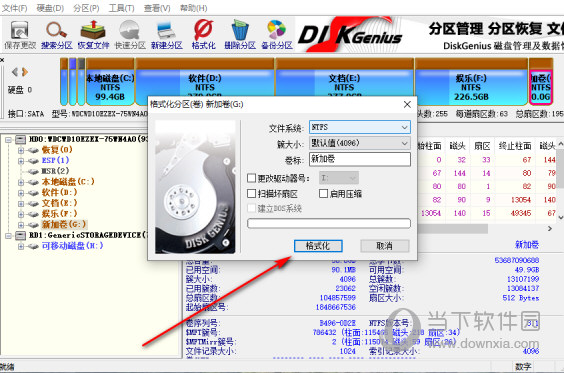564x373 pixels.
Task: Collapse the HD0 disk tree node
Action: pyautogui.click(x=8, y=140)
